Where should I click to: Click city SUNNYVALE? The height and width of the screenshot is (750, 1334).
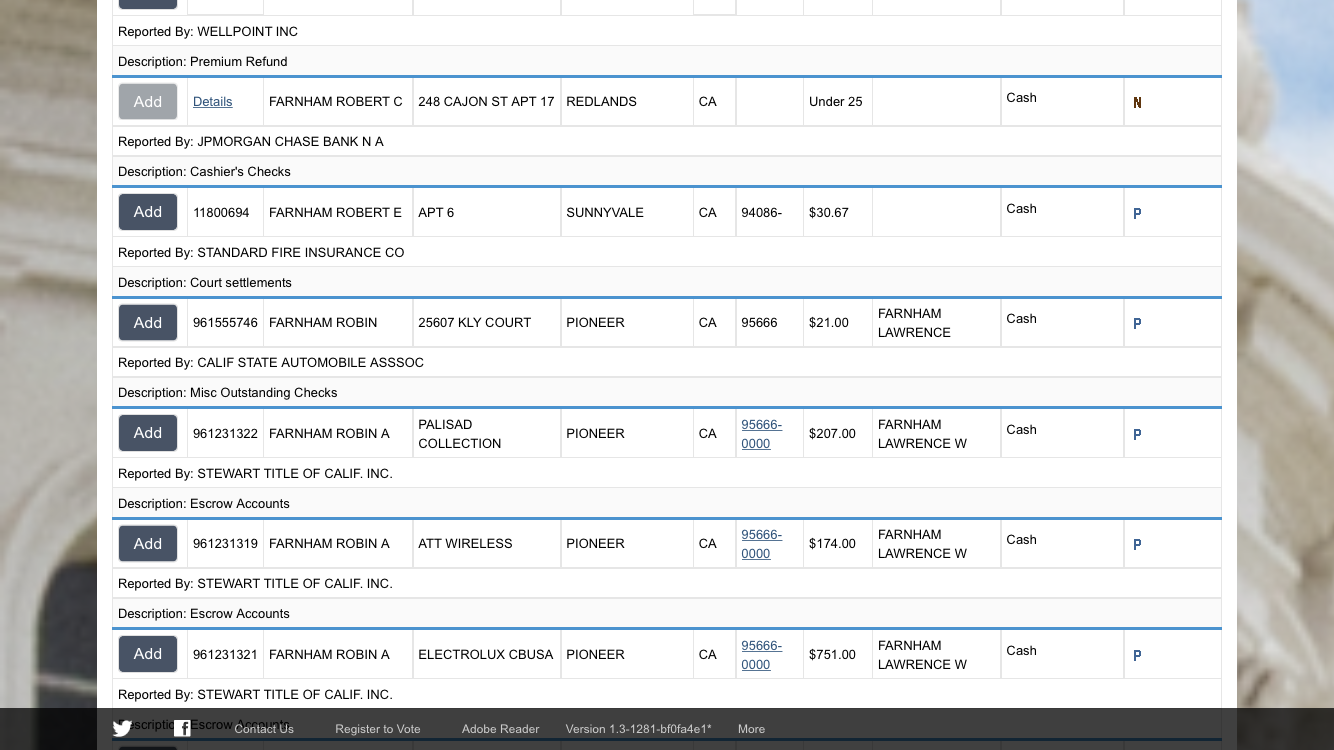[x=605, y=213]
